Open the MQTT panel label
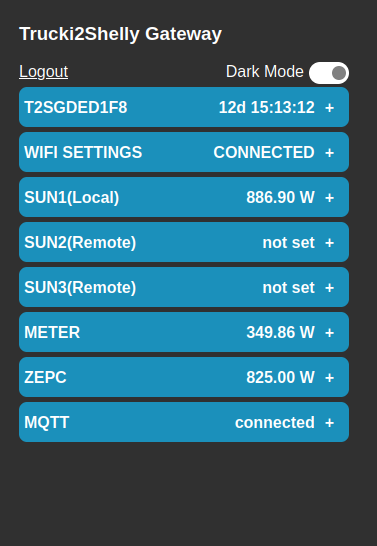Image resolution: width=377 pixels, height=546 pixels. coord(47,422)
